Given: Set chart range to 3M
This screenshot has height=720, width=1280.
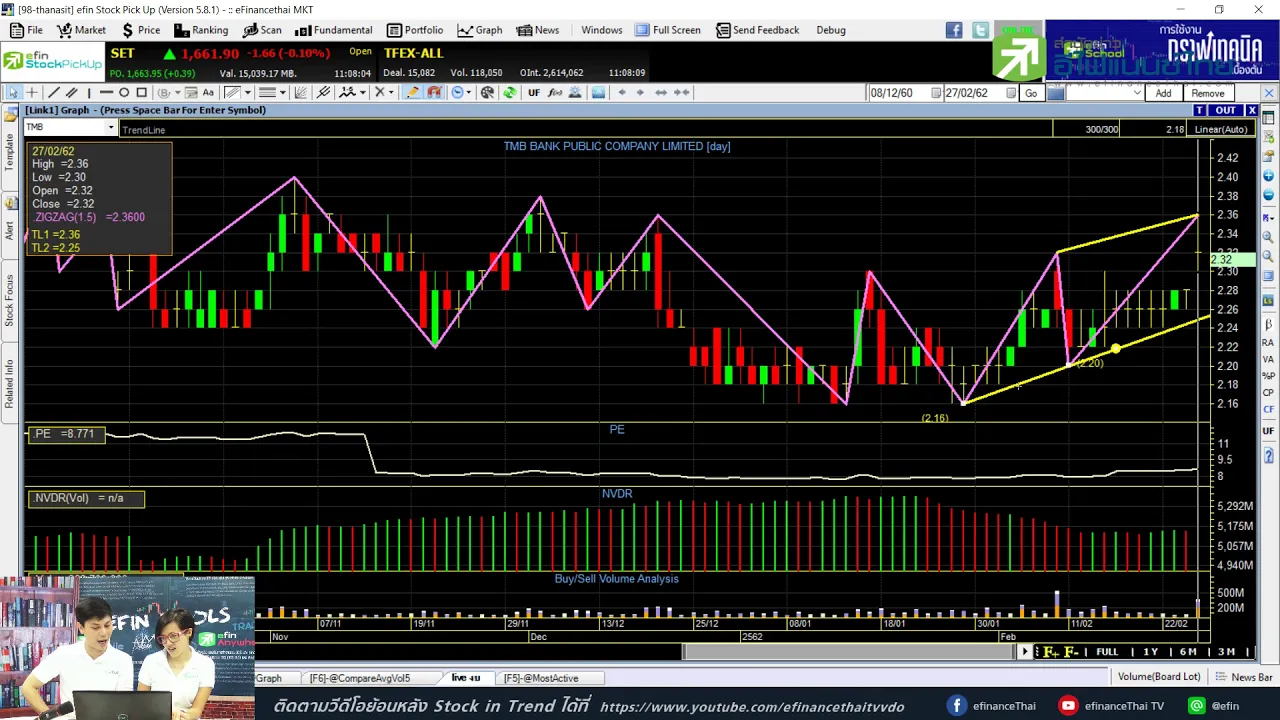Looking at the screenshot, I should click(x=1226, y=652).
